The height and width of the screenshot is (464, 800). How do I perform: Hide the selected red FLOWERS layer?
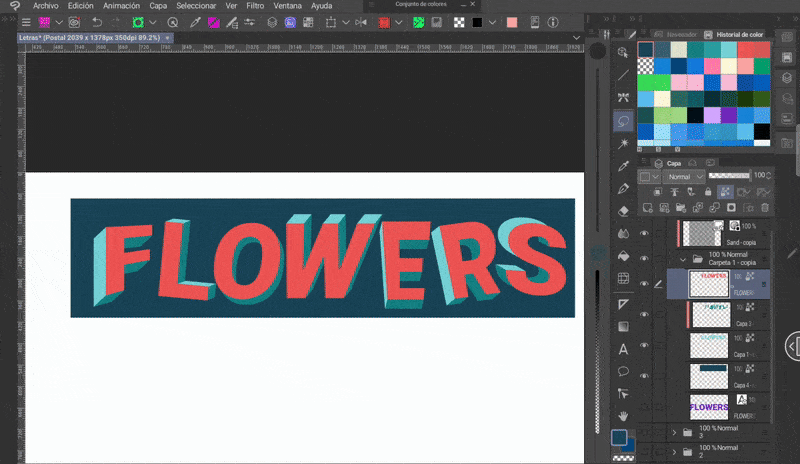(x=644, y=284)
